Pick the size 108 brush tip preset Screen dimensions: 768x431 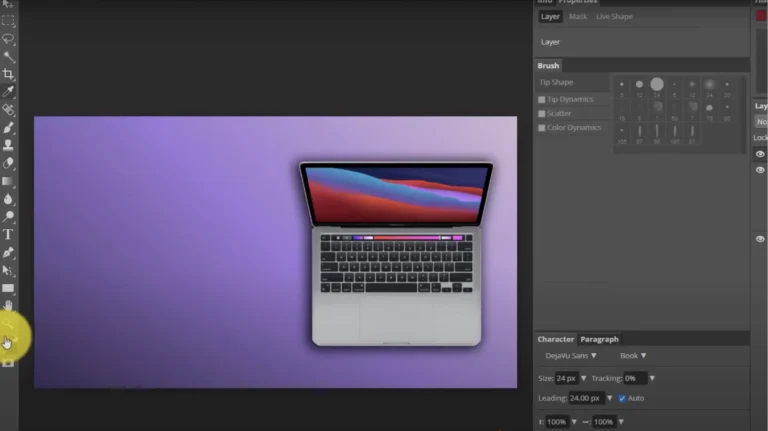[622, 134]
